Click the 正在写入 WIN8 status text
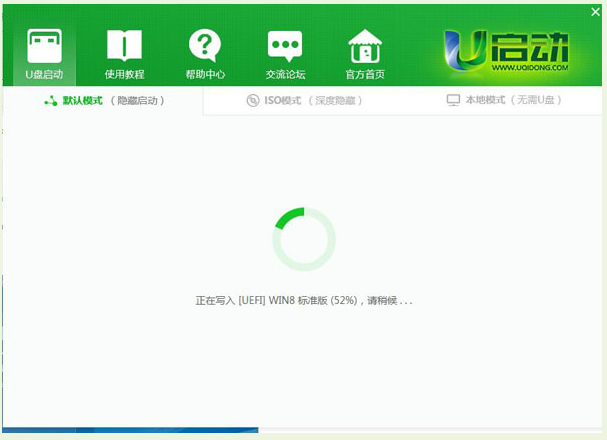The image size is (607, 440). click(303, 300)
